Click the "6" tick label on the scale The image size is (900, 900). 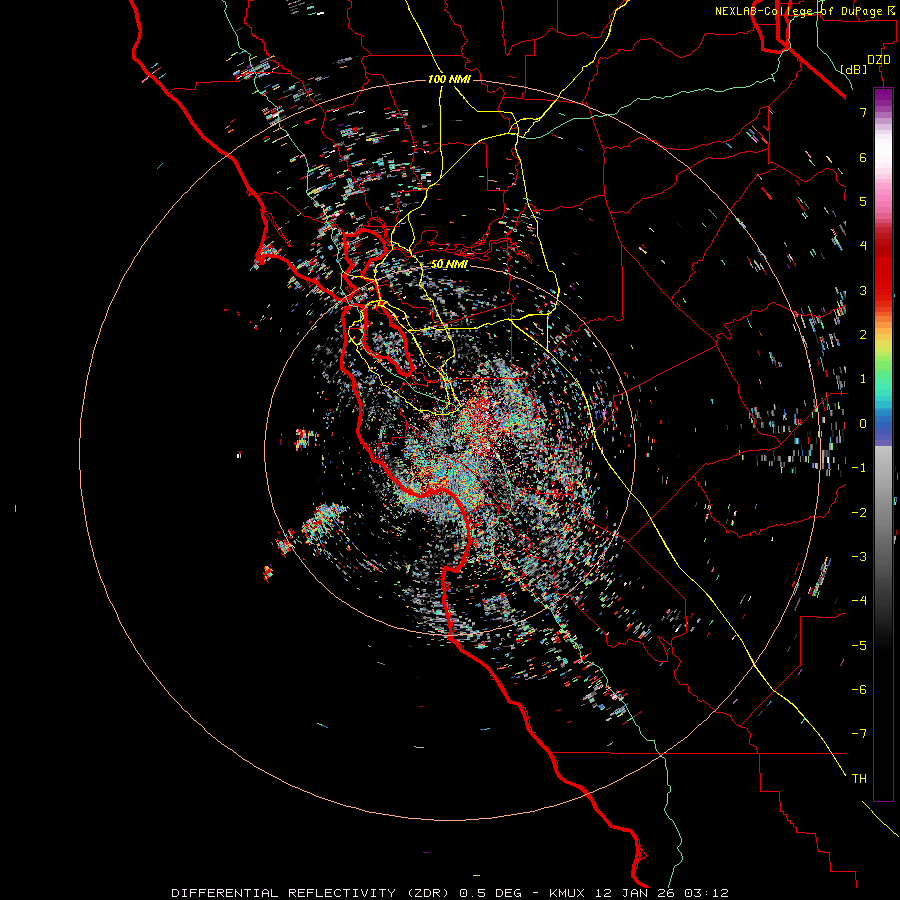tap(863, 157)
